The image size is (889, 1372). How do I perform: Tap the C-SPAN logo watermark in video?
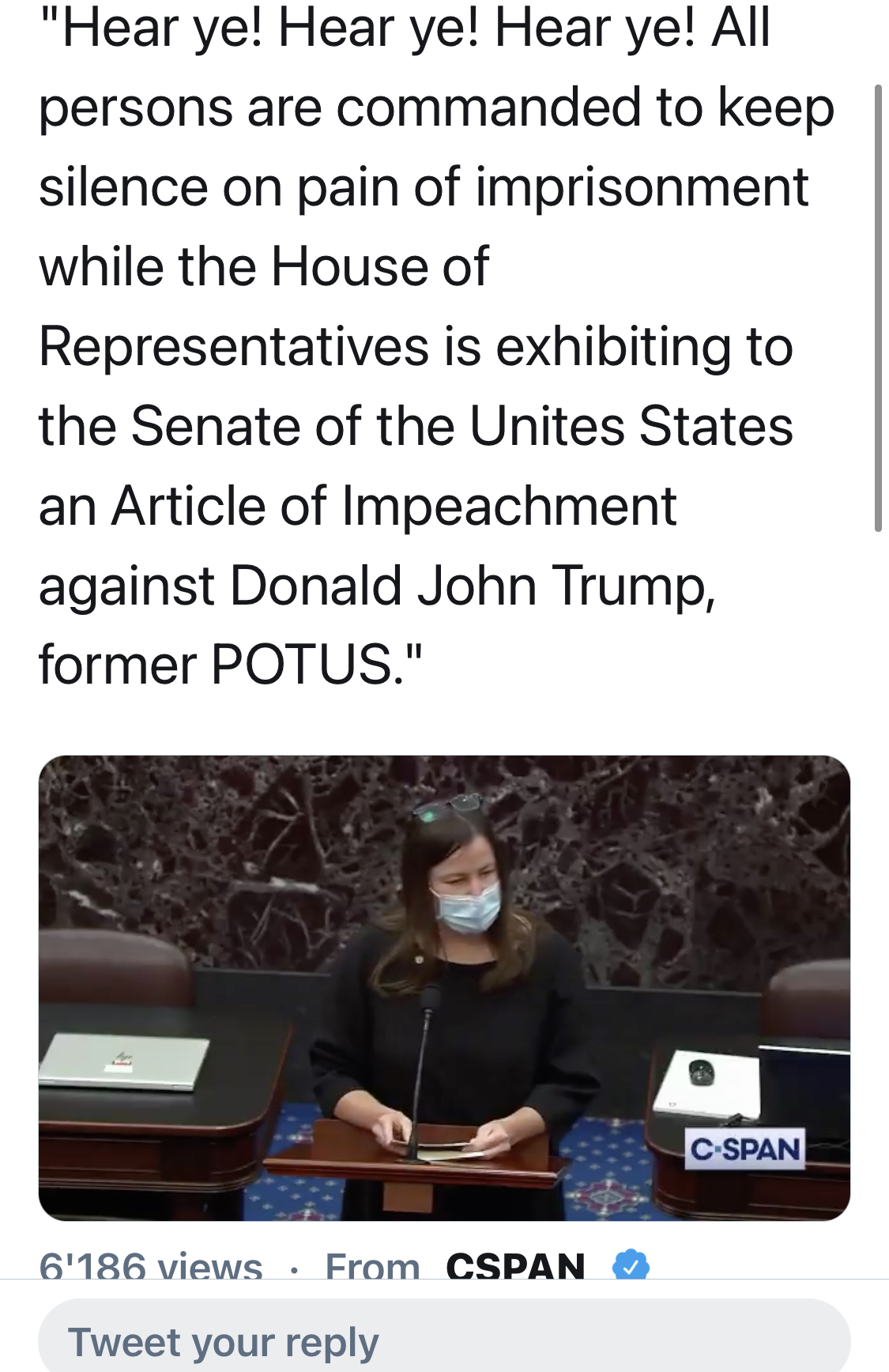(744, 1149)
